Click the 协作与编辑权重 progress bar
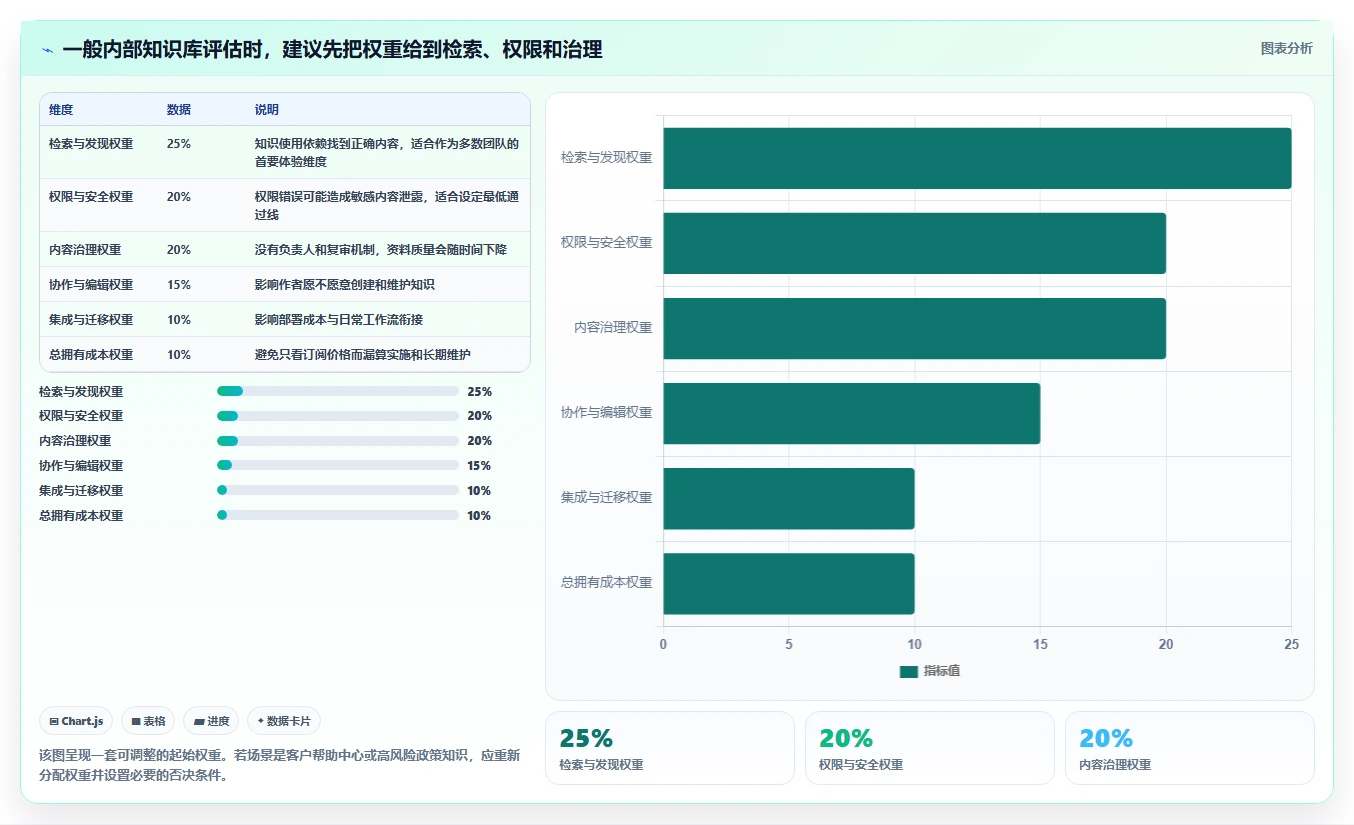The height and width of the screenshot is (825, 1354). tap(338, 466)
